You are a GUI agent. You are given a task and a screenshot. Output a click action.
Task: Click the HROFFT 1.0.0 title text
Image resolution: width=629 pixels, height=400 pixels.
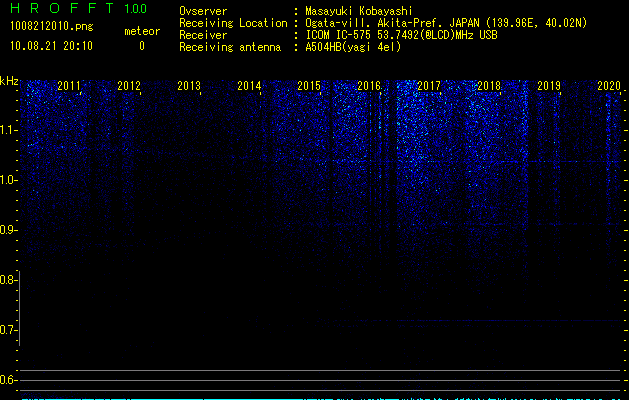coord(79,8)
